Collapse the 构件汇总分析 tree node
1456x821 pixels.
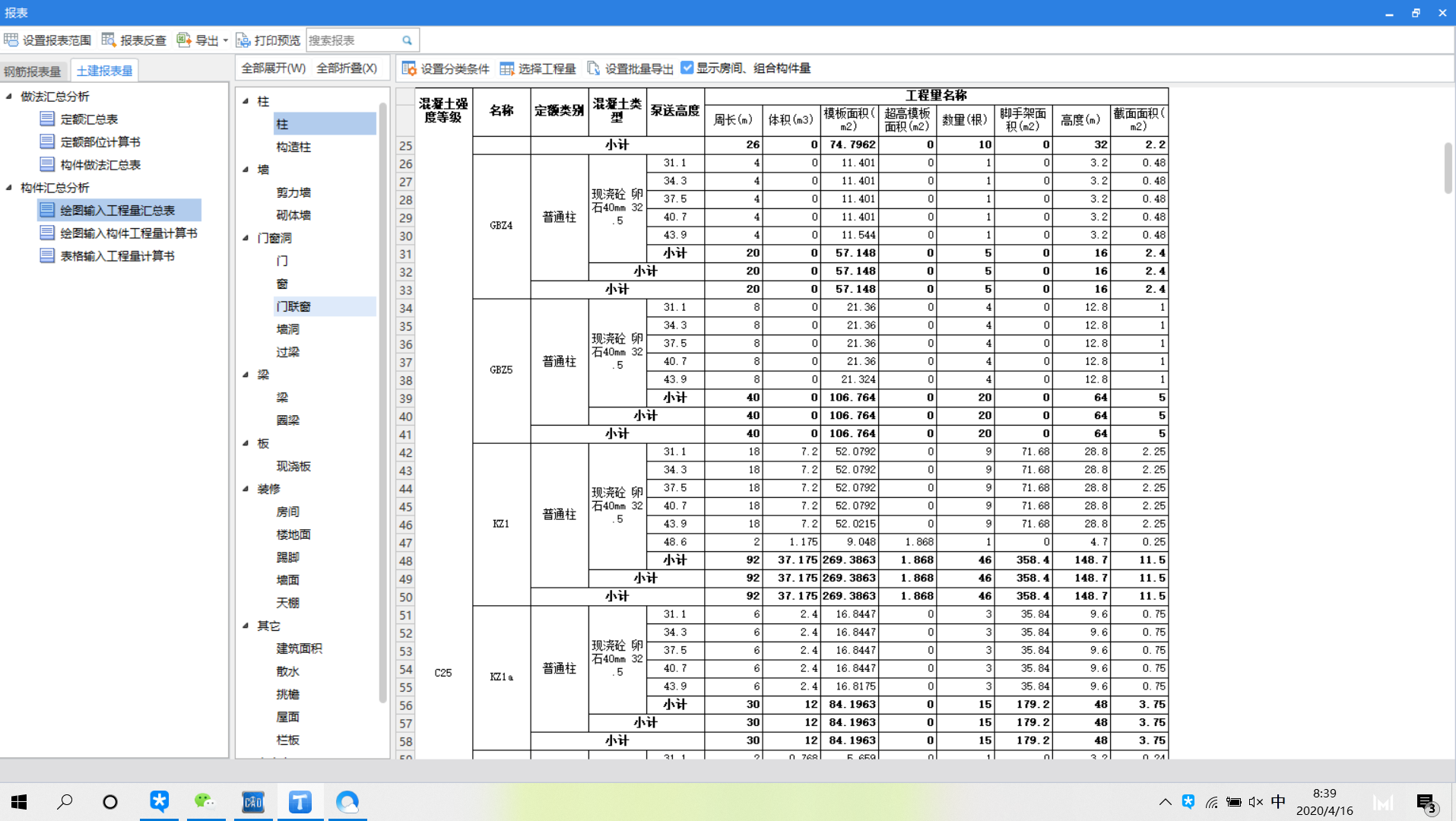(9, 187)
